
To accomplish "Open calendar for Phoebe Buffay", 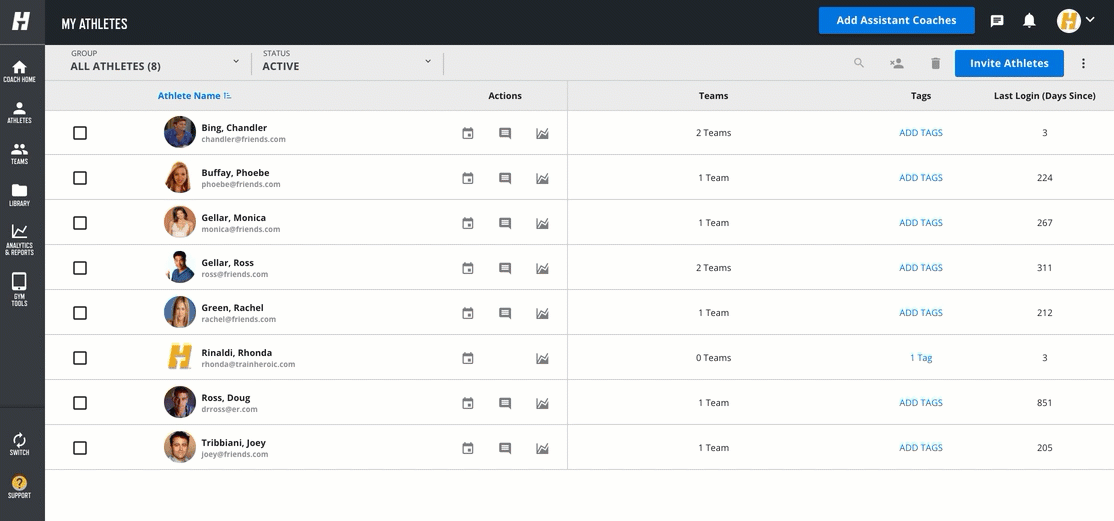I will click(x=467, y=178).
